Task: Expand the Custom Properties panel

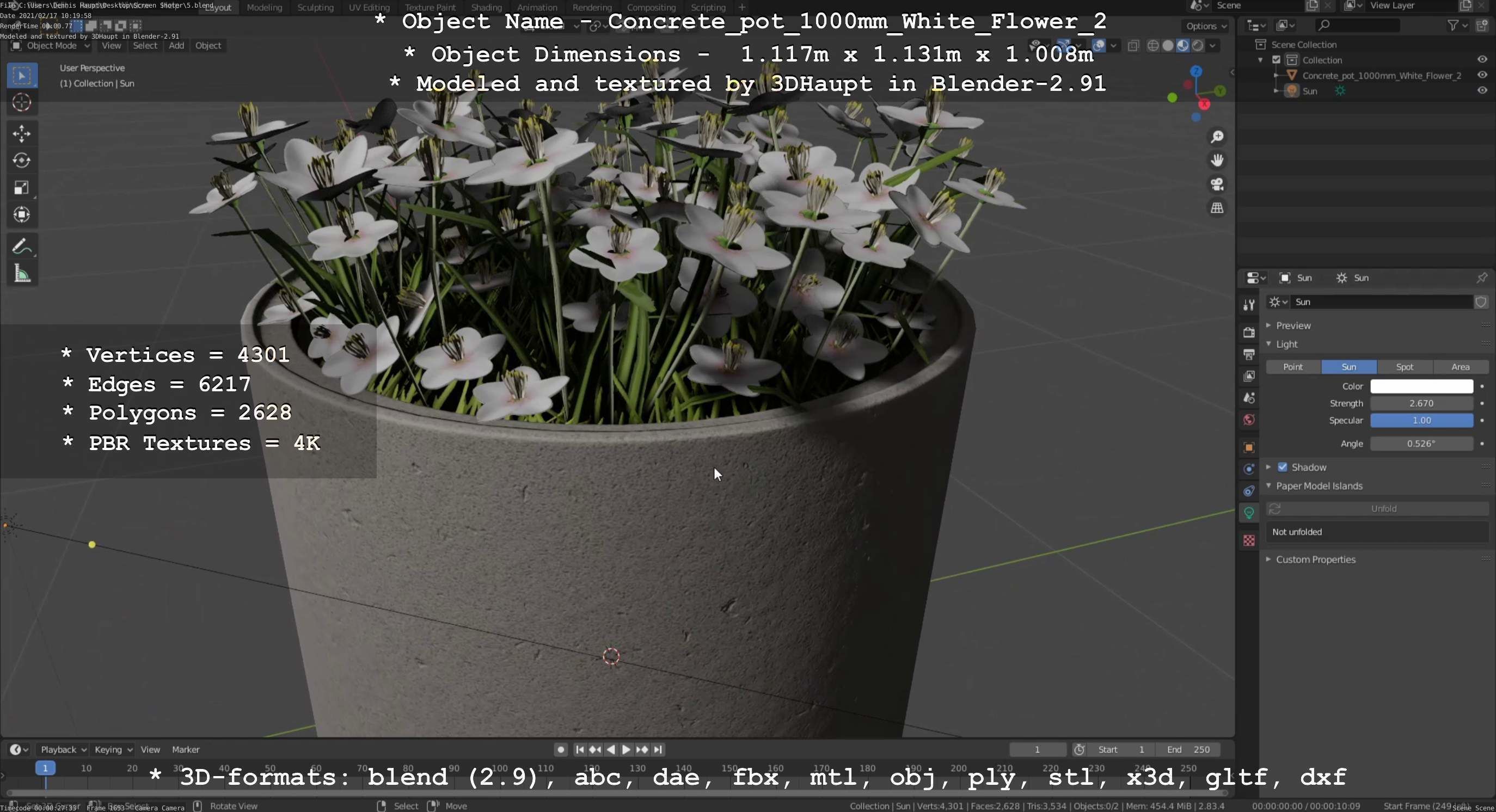Action: tap(1315, 559)
